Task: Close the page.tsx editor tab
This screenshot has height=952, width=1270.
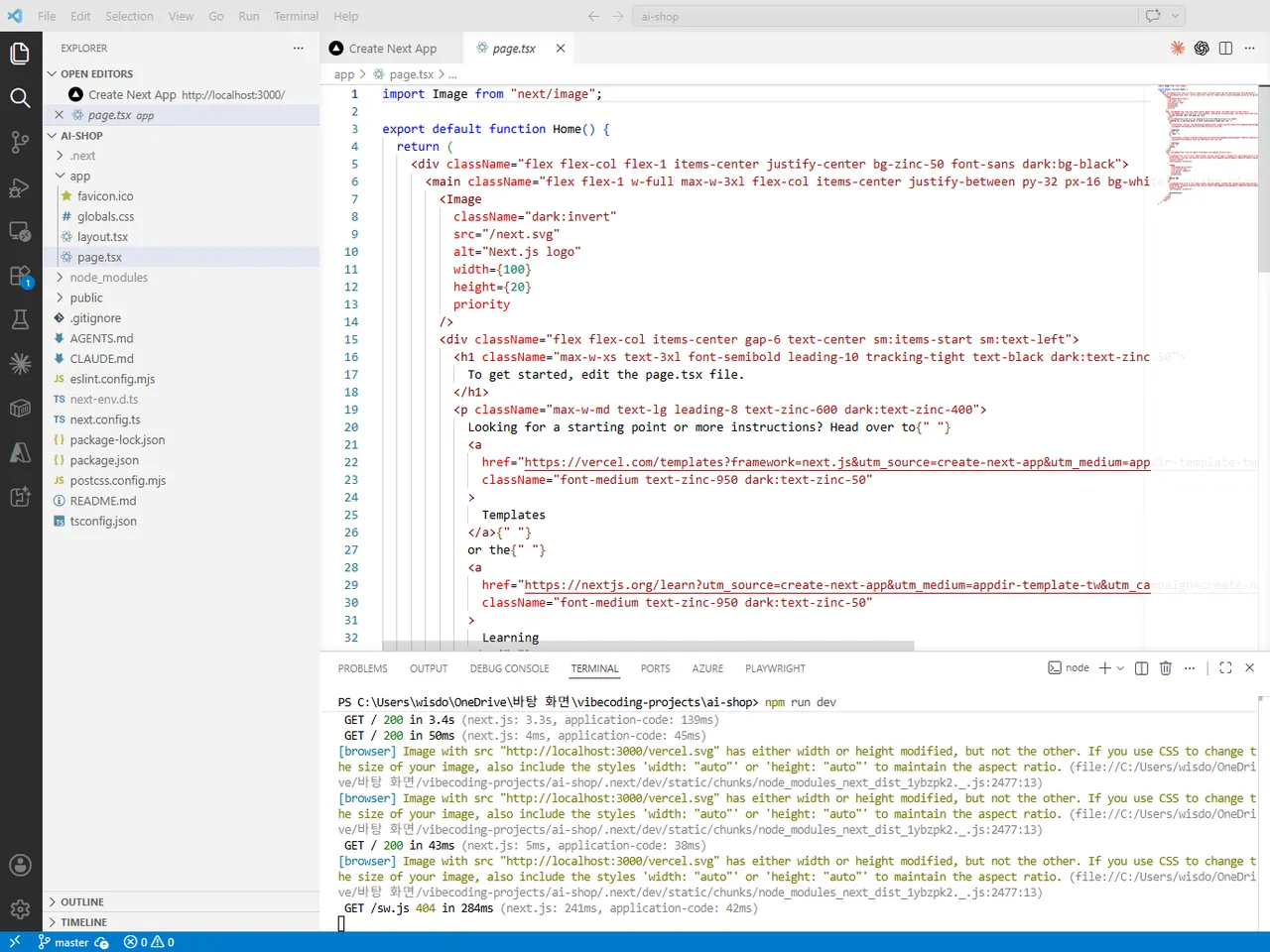Action: point(561,49)
